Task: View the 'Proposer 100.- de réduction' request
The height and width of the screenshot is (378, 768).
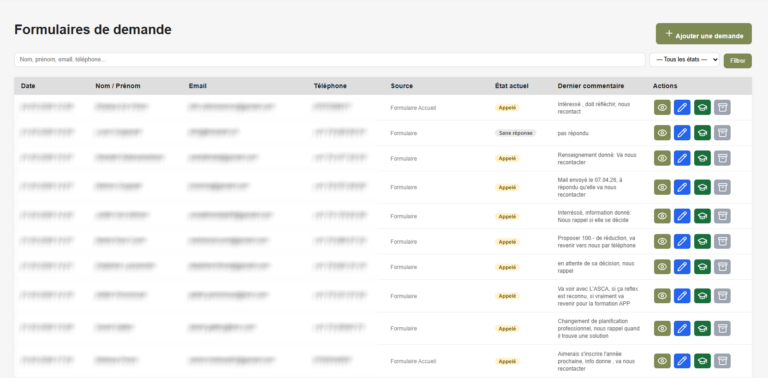Action: point(662,241)
